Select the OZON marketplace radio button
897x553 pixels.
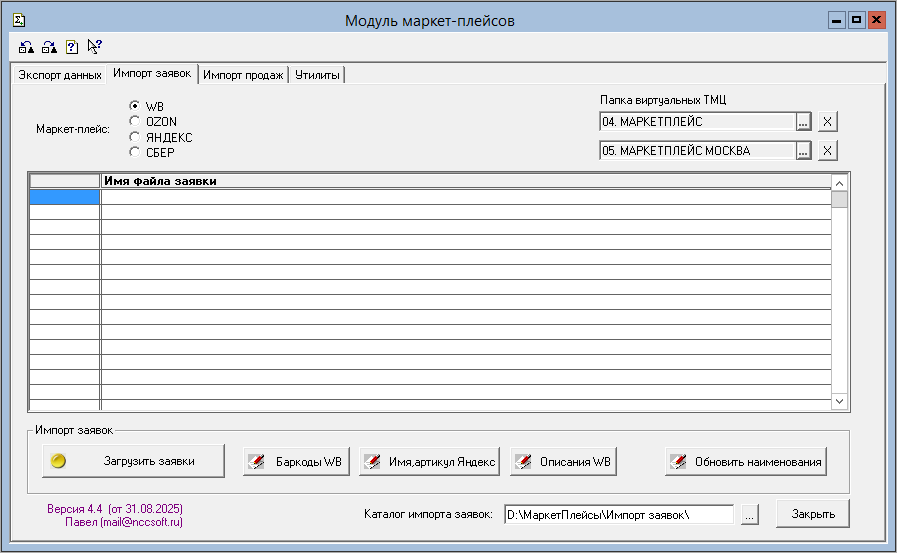(x=135, y=121)
